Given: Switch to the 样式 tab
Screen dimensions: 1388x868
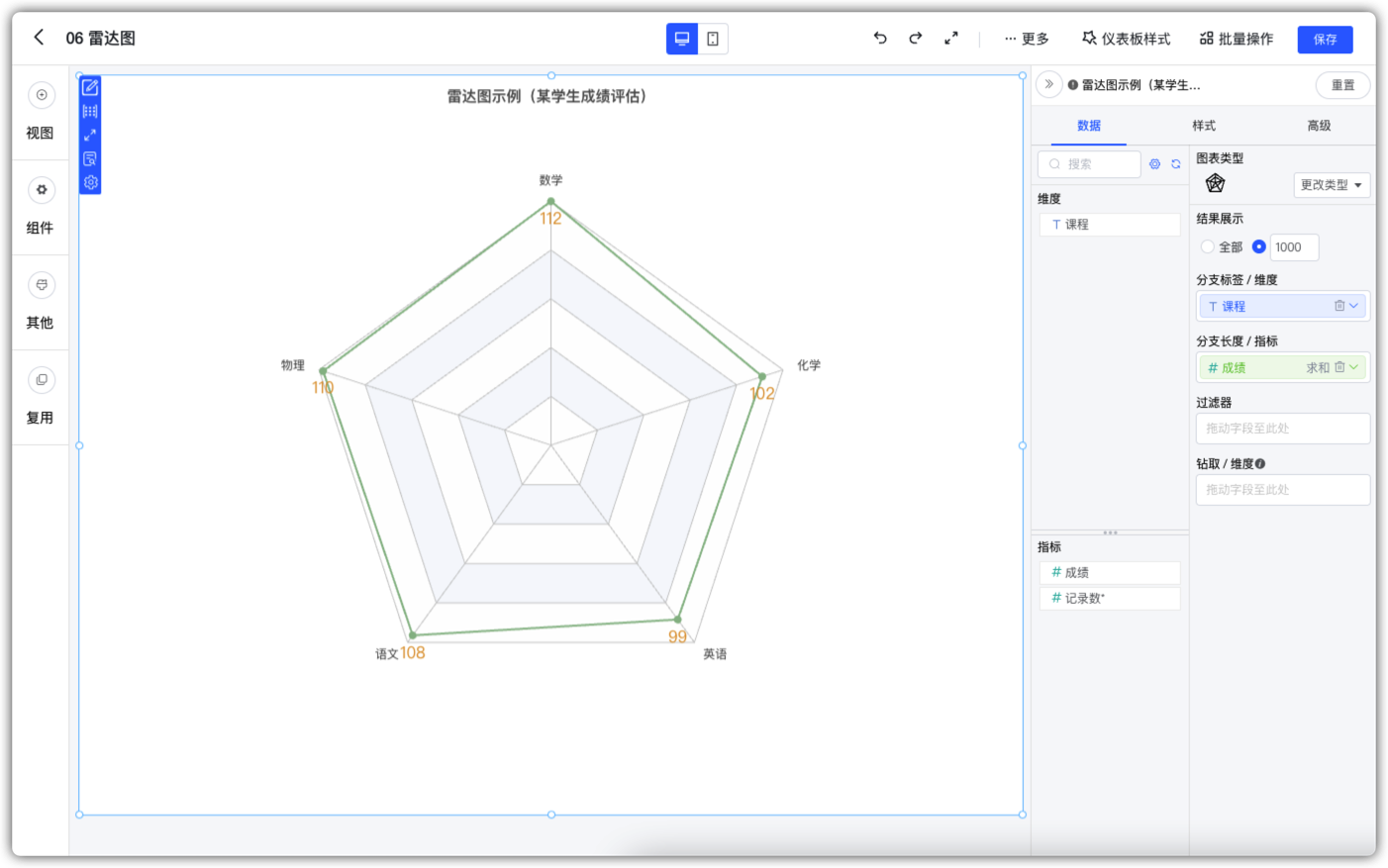Looking at the screenshot, I should click(1204, 126).
